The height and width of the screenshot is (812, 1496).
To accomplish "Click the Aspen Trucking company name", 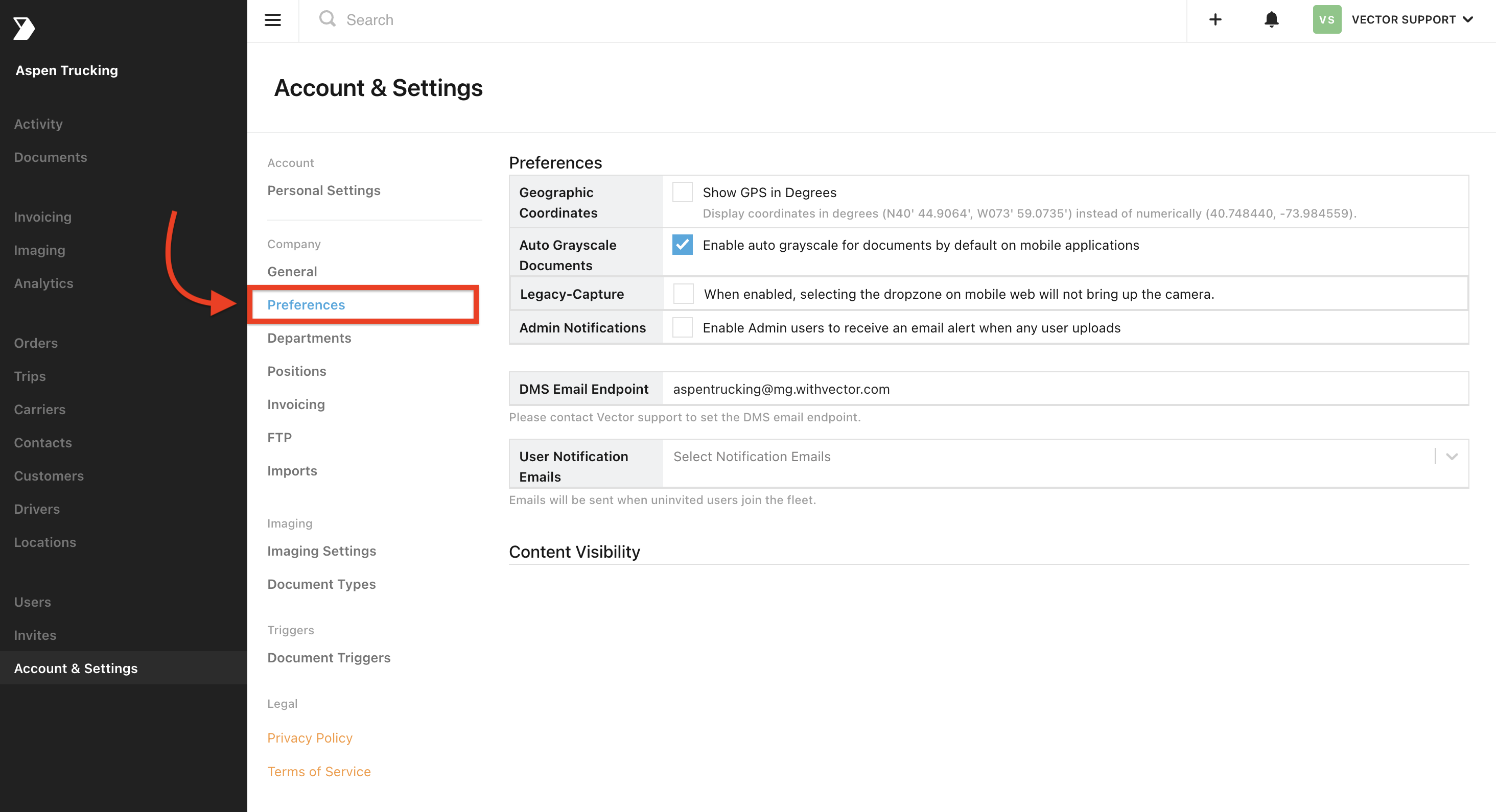I will [67, 70].
